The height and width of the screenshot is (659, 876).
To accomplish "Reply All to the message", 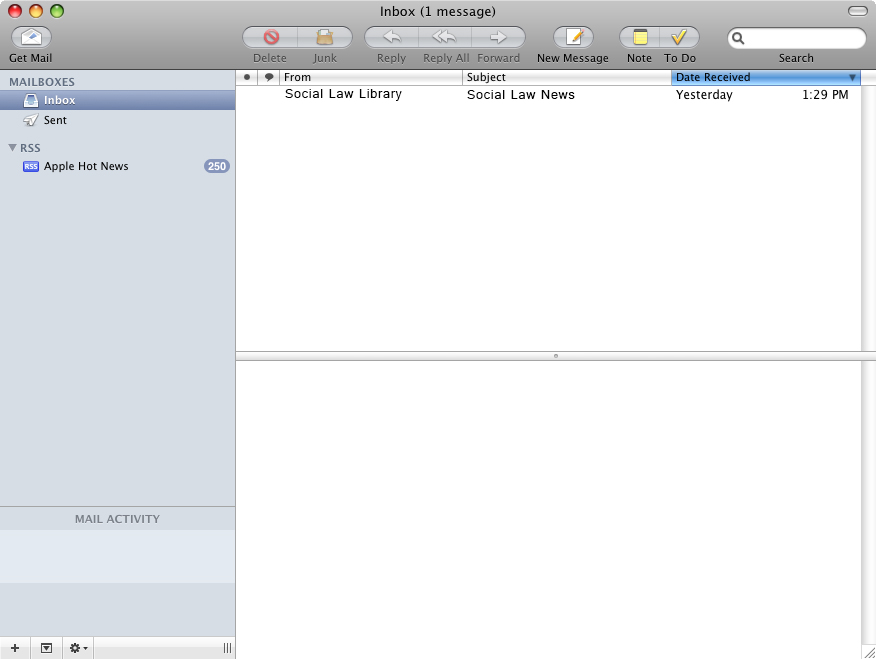I will 445,37.
